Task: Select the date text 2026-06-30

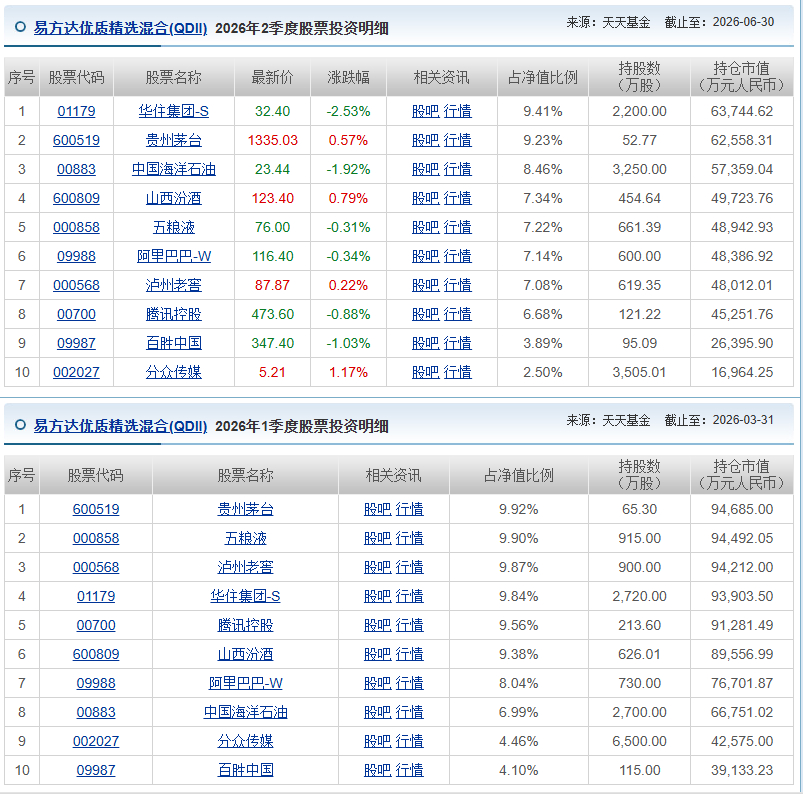Action: pyautogui.click(x=743, y=22)
